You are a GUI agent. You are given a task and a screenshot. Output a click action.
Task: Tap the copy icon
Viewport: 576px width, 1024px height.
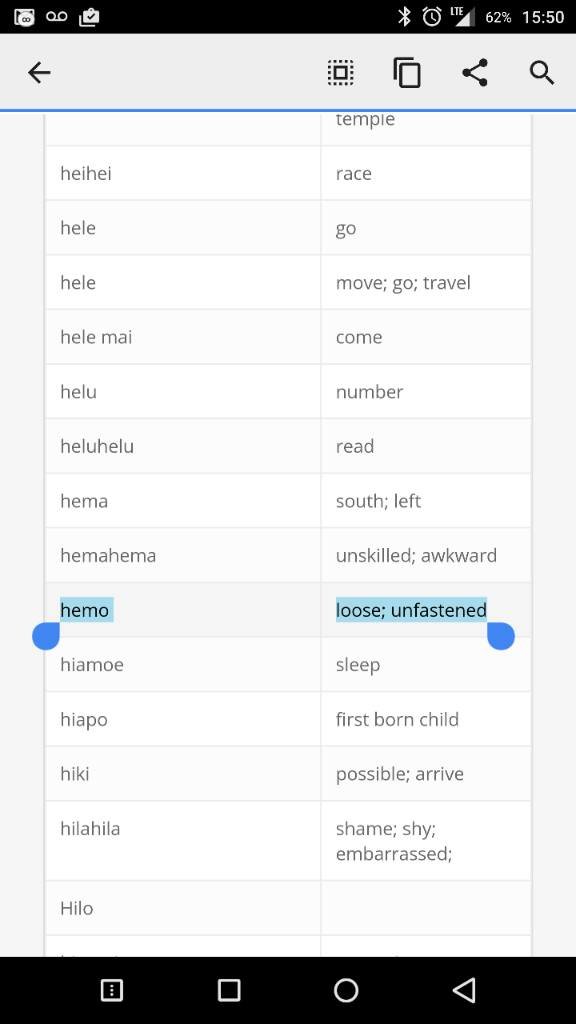tap(407, 72)
